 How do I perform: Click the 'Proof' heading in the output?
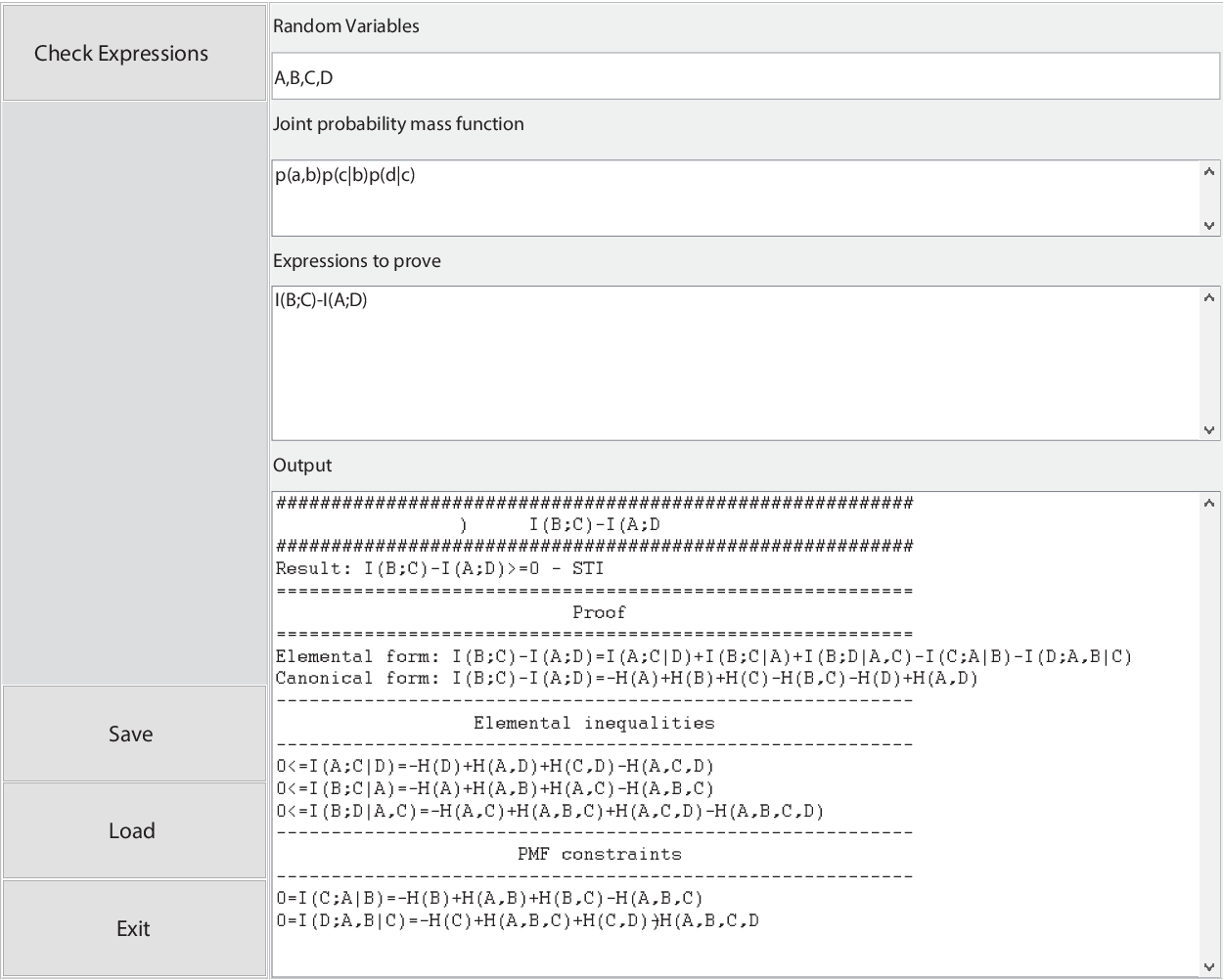coord(599,612)
